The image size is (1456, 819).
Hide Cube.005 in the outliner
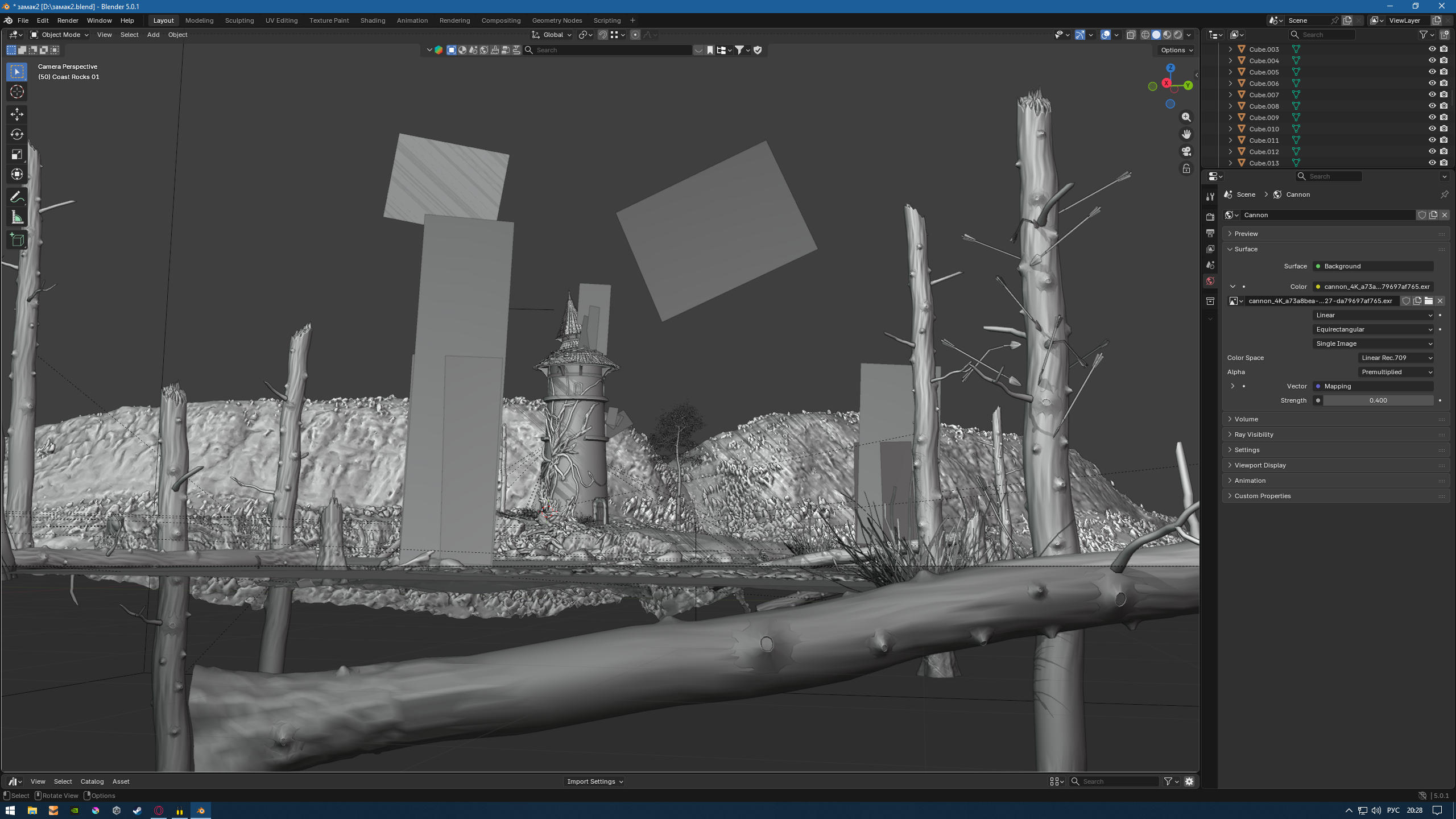[x=1433, y=72]
